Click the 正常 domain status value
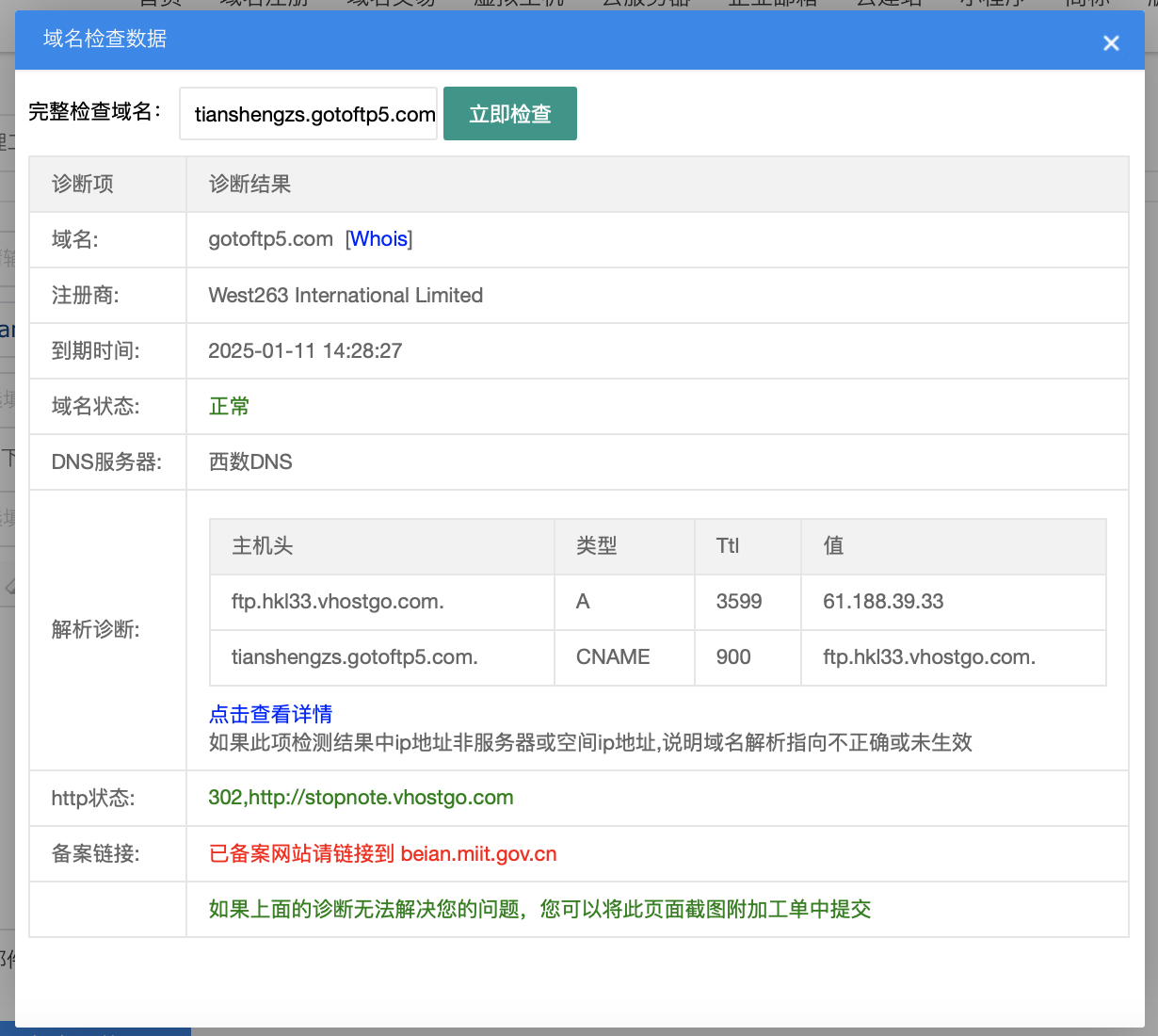The image size is (1158, 1036). [229, 406]
